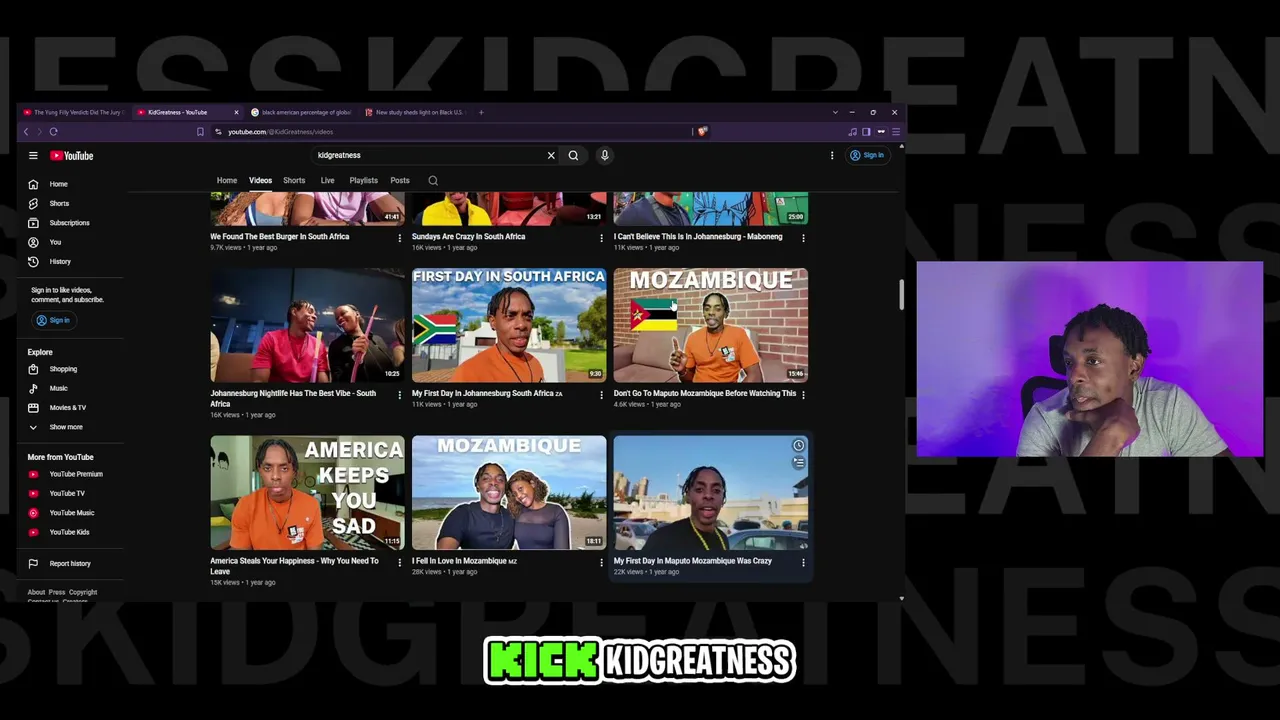Add Maputo first day video to queue
Viewport: 1280px width, 720px height.
click(798, 462)
